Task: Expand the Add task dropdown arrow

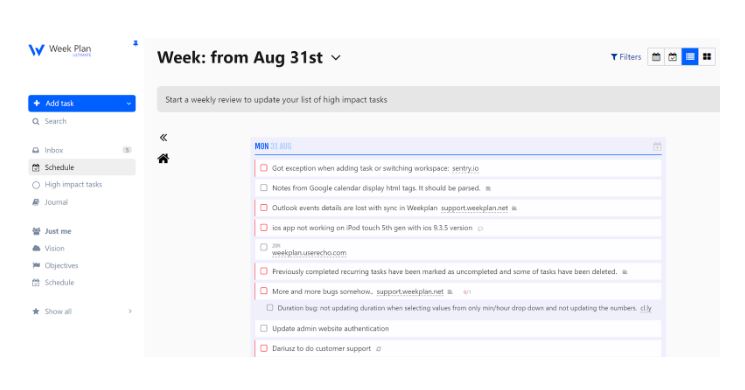Action: [129, 104]
